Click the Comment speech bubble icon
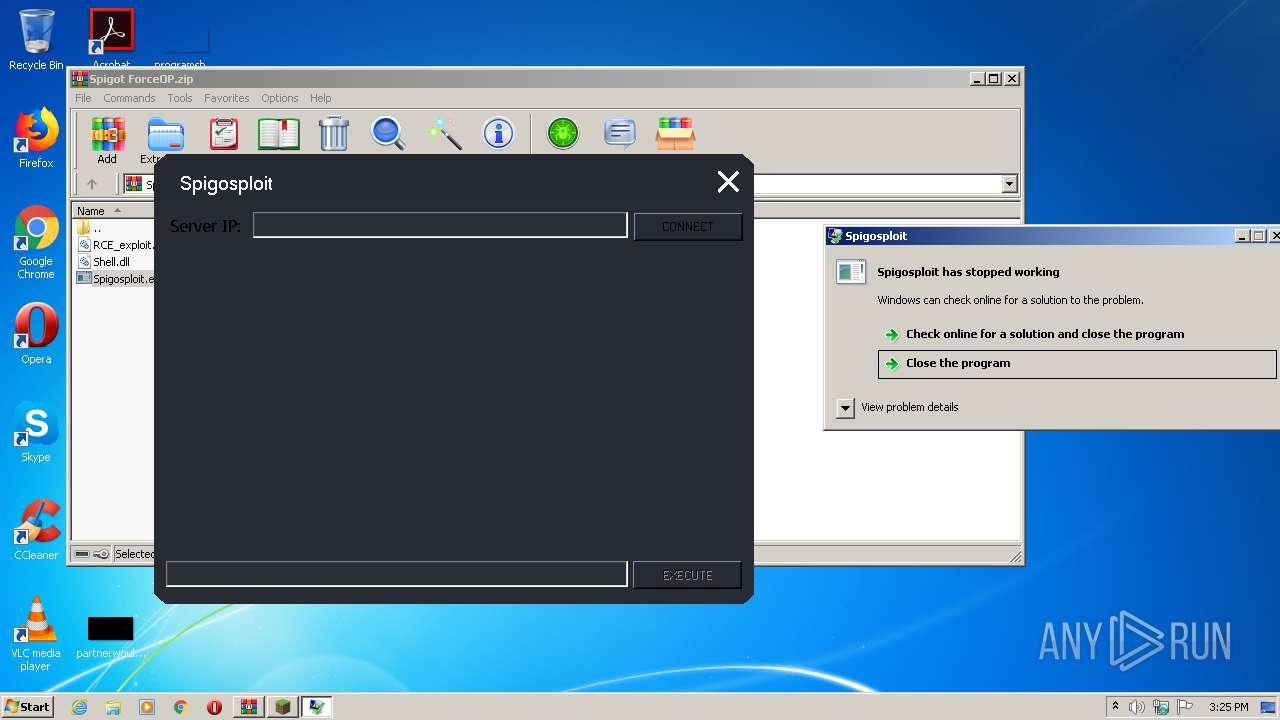 click(x=620, y=134)
